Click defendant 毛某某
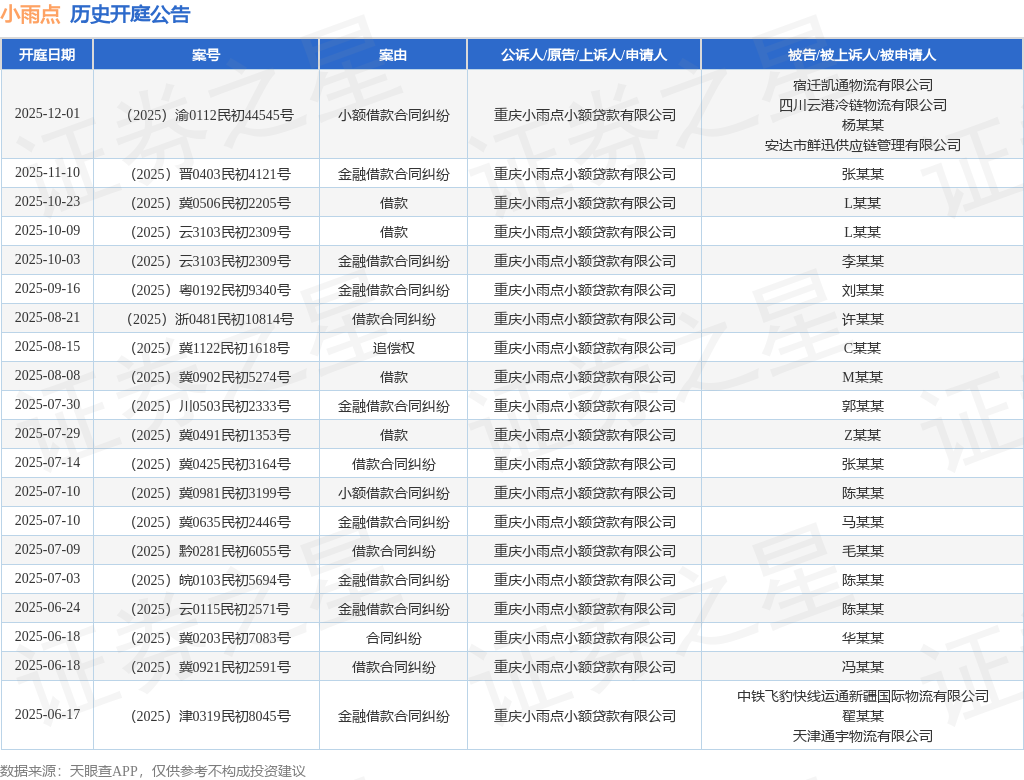1024x780 pixels. point(863,551)
